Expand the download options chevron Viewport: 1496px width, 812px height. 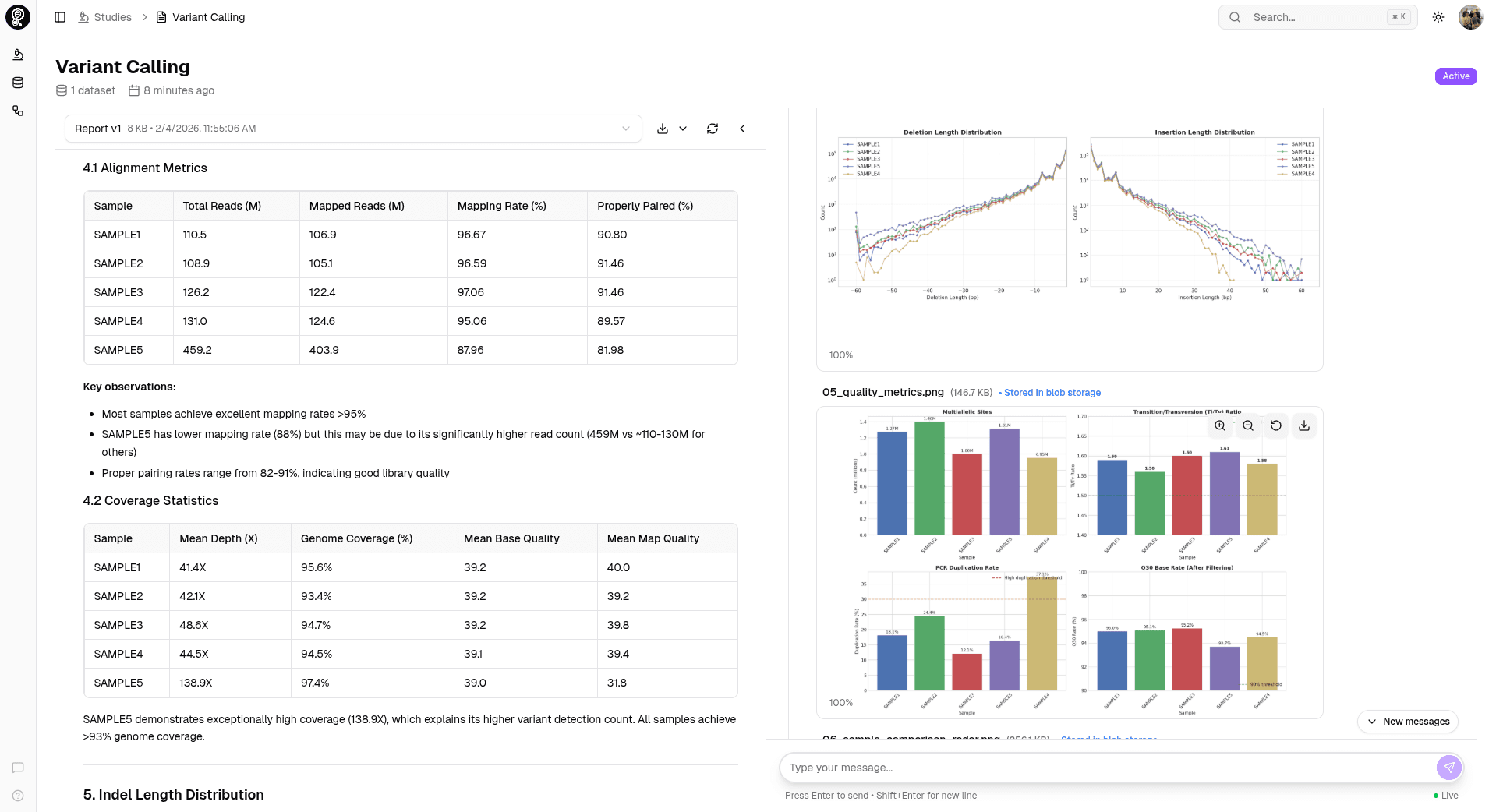click(683, 129)
